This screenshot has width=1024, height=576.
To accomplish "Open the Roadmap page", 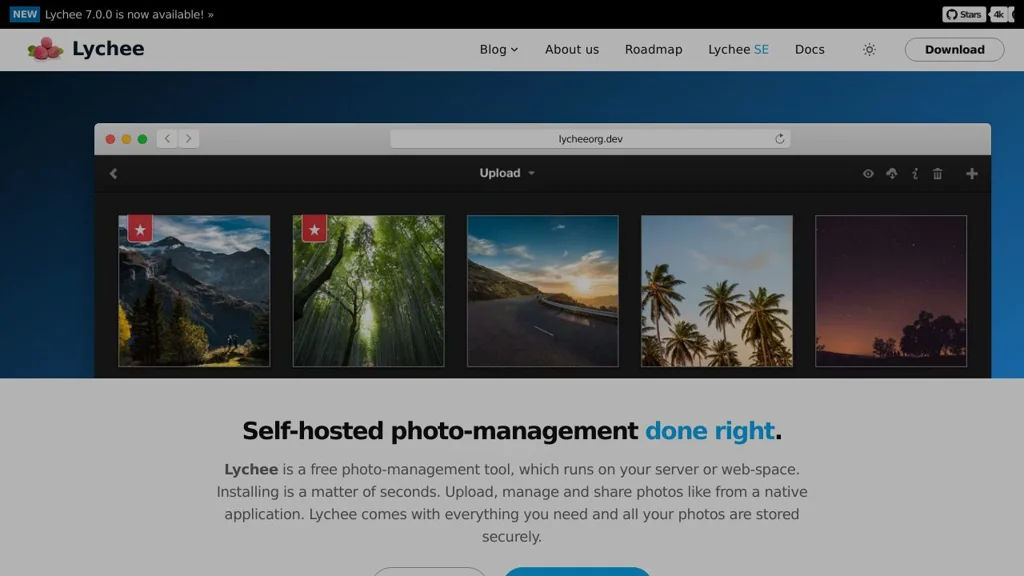I will (x=653, y=49).
